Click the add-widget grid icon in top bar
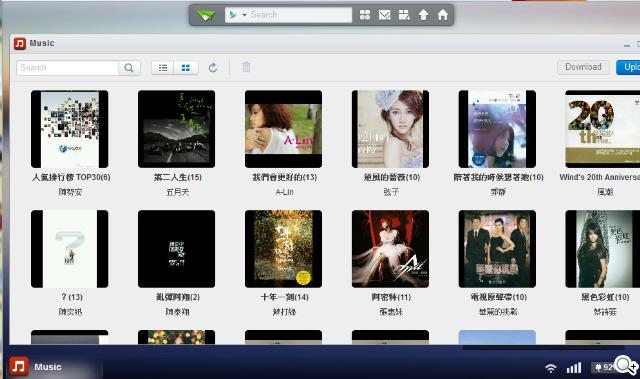640x379 pixels. pos(404,15)
